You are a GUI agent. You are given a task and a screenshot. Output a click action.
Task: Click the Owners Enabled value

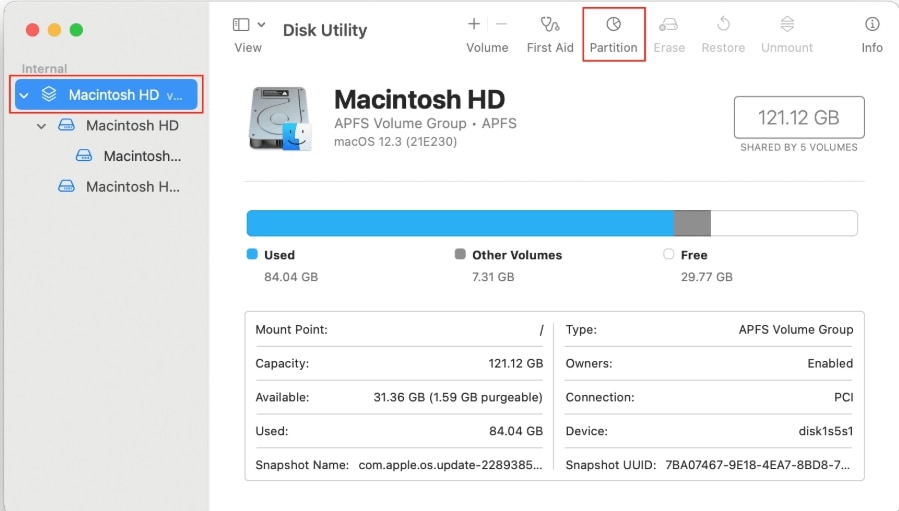click(x=830, y=364)
